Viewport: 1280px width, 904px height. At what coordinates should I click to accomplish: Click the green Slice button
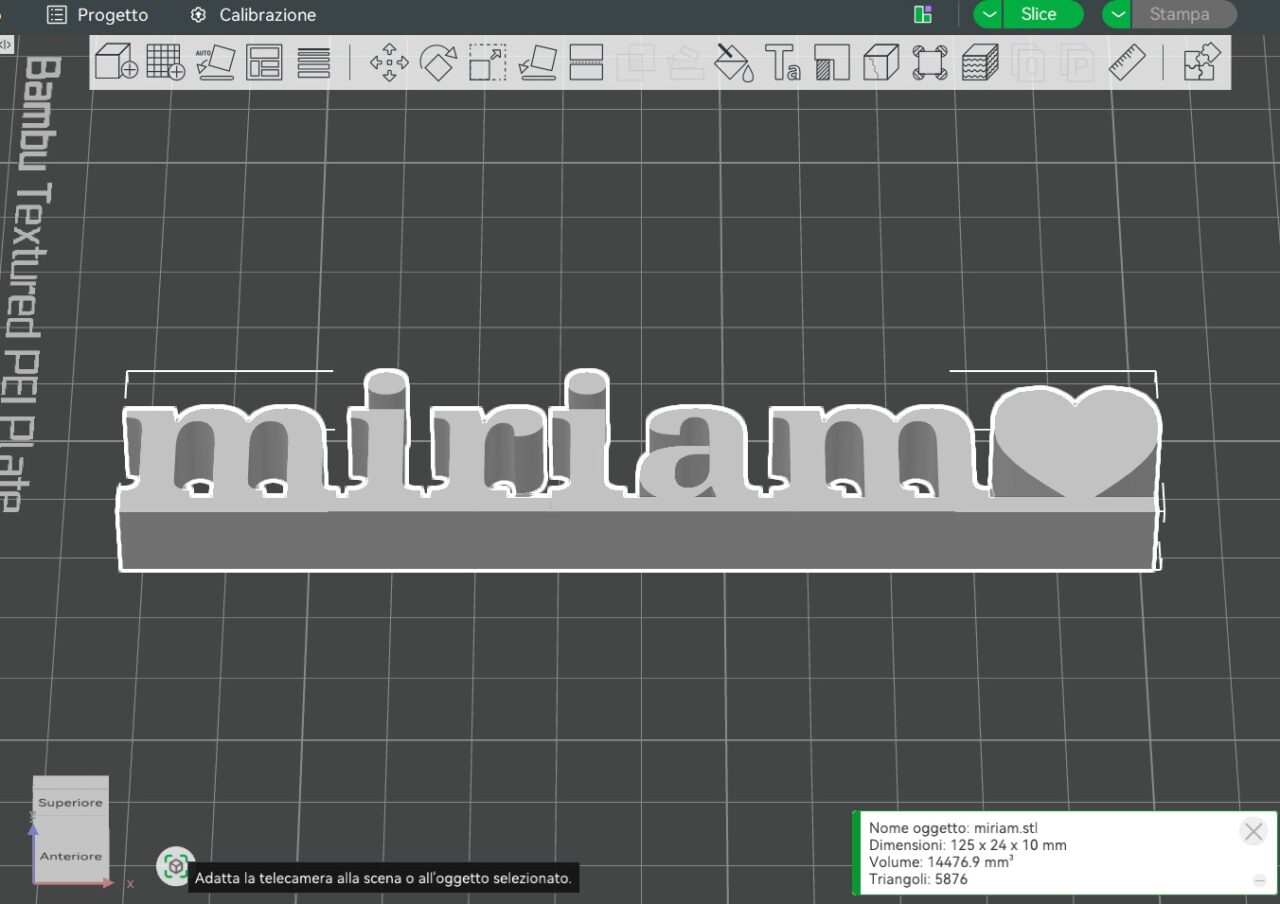(x=1038, y=14)
